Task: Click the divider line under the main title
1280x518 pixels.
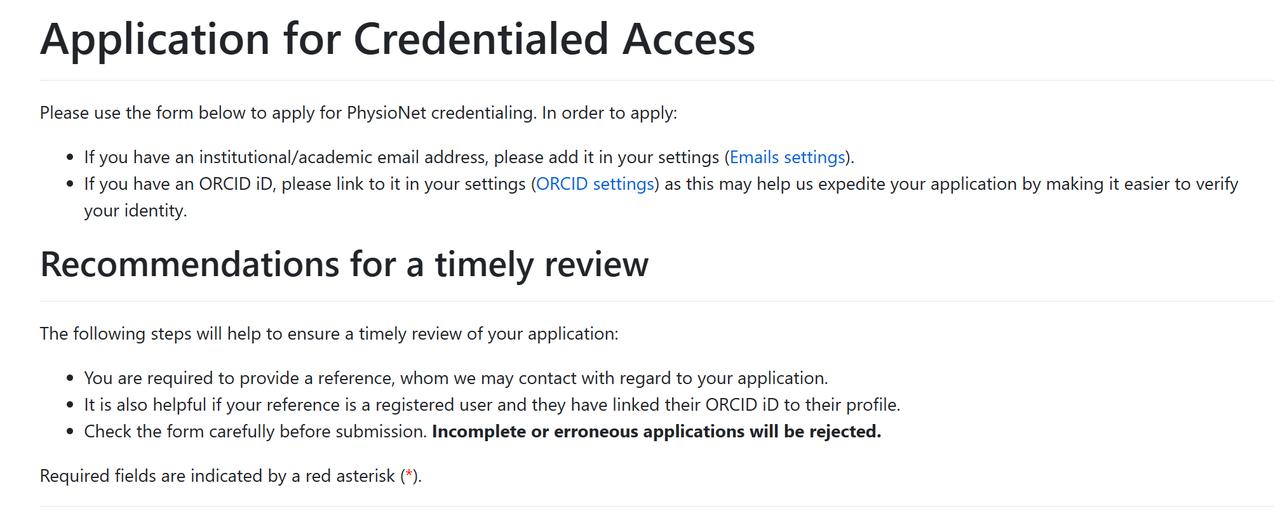Action: point(640,80)
